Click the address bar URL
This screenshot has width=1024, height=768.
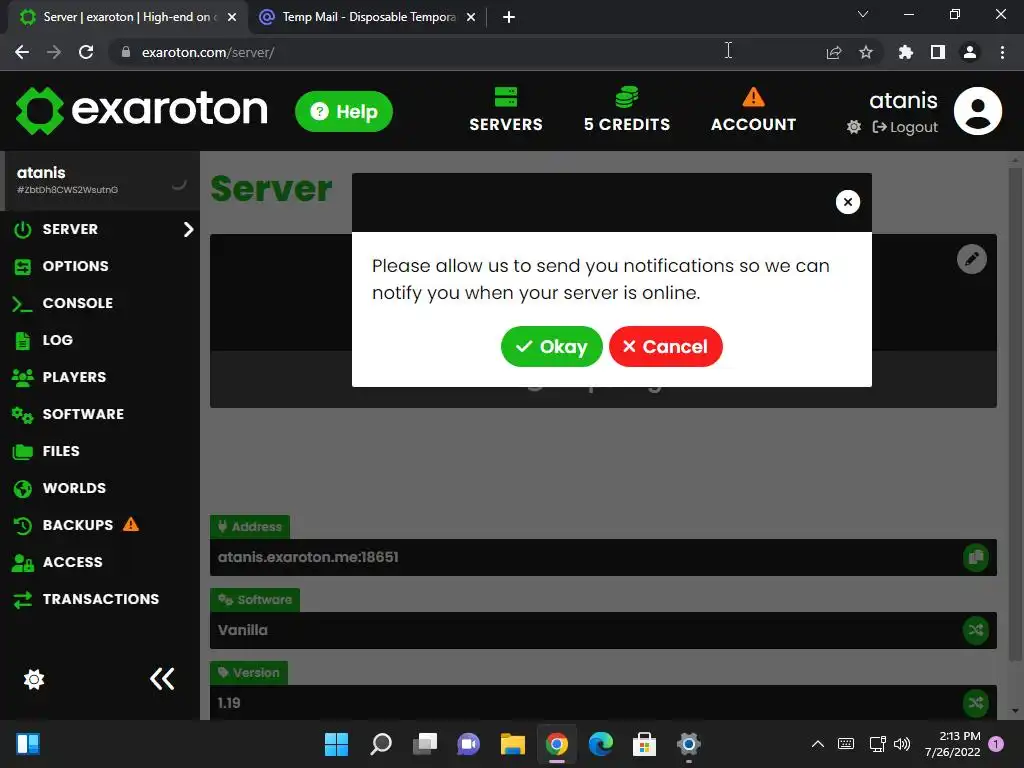(208, 52)
